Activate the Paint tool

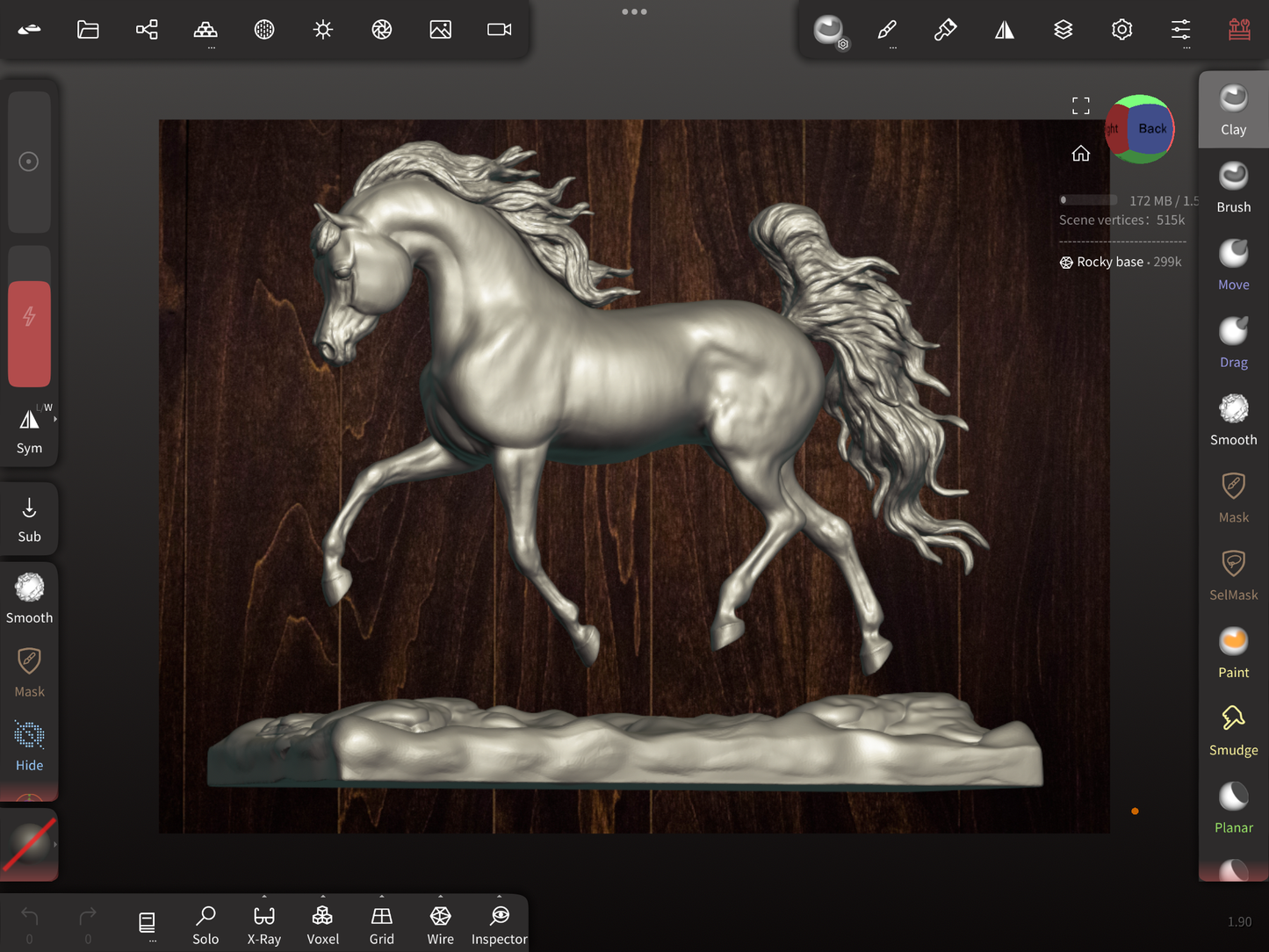coord(1233,653)
